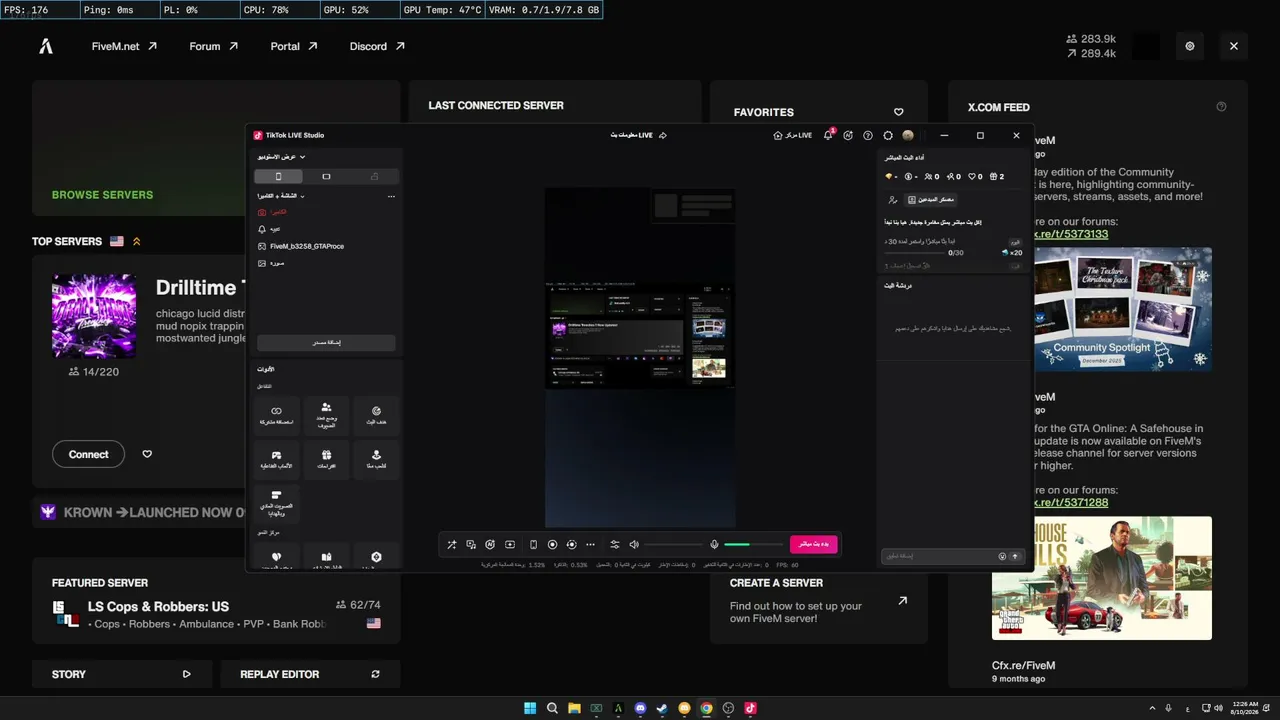The width and height of the screenshot is (1280, 720).
Task: Click the stream preview canvas
Action: click(x=640, y=357)
